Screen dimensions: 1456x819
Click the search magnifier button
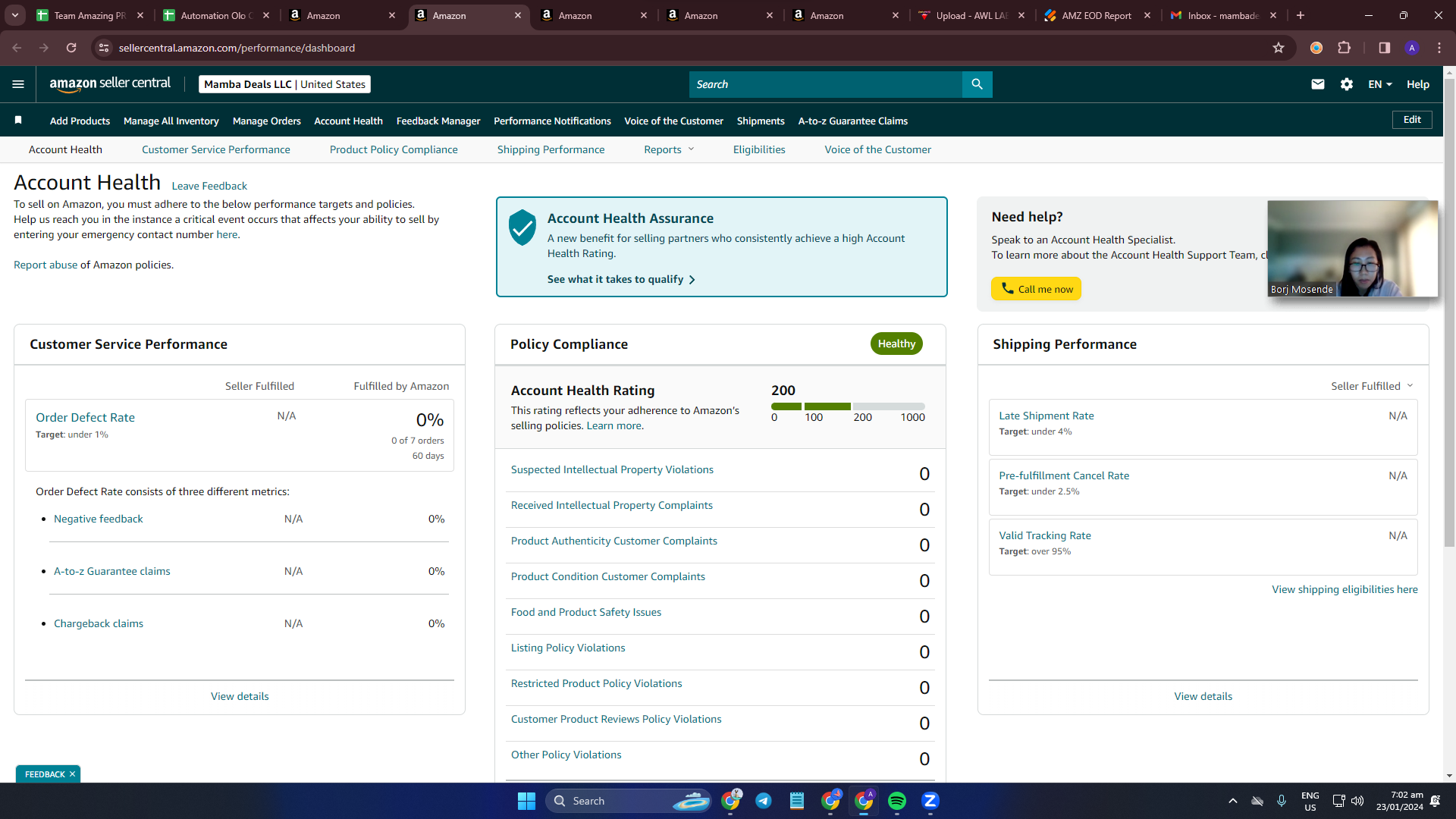(977, 84)
